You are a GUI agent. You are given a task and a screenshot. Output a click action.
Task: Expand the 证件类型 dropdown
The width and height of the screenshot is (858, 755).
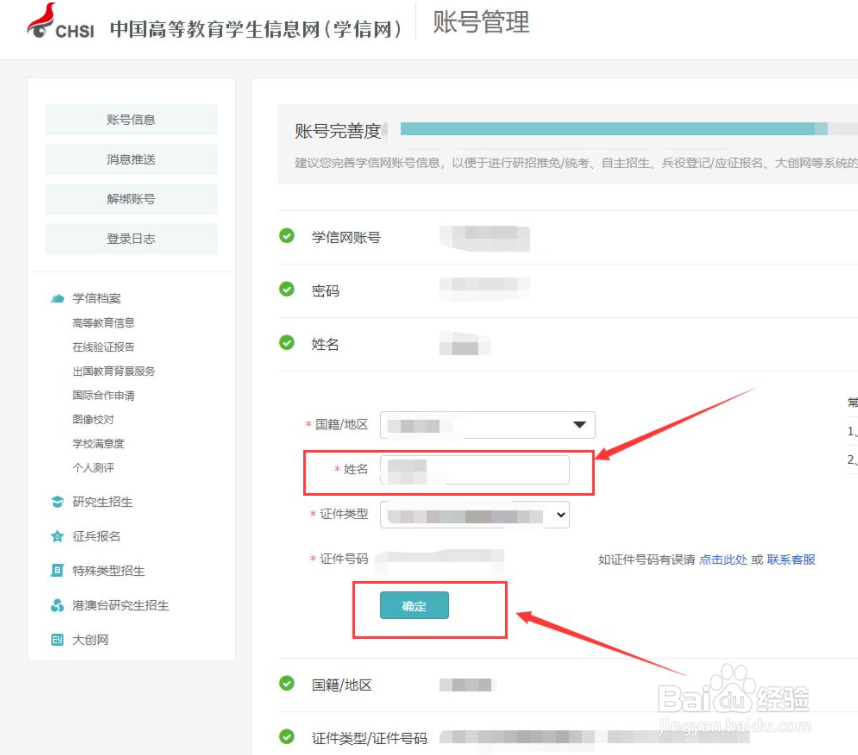coord(475,515)
